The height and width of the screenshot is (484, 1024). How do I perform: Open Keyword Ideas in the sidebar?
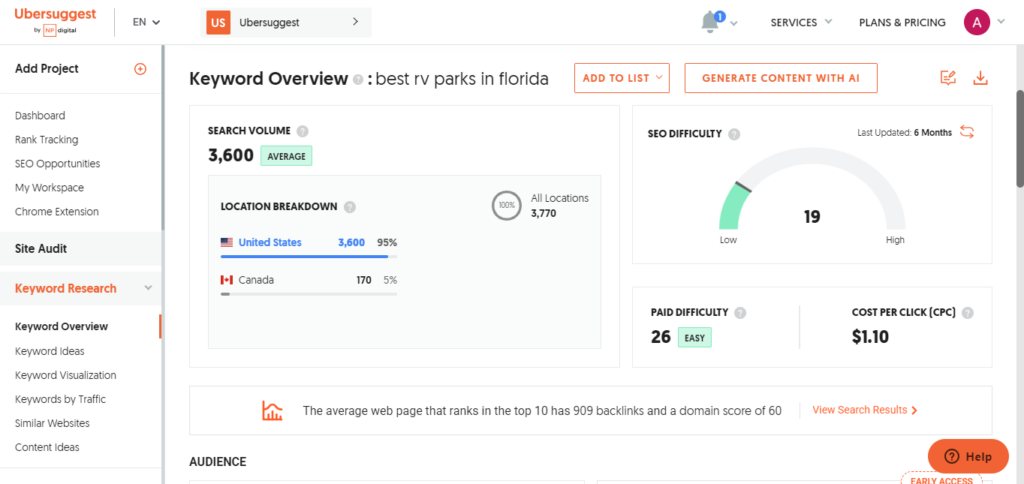coord(50,351)
